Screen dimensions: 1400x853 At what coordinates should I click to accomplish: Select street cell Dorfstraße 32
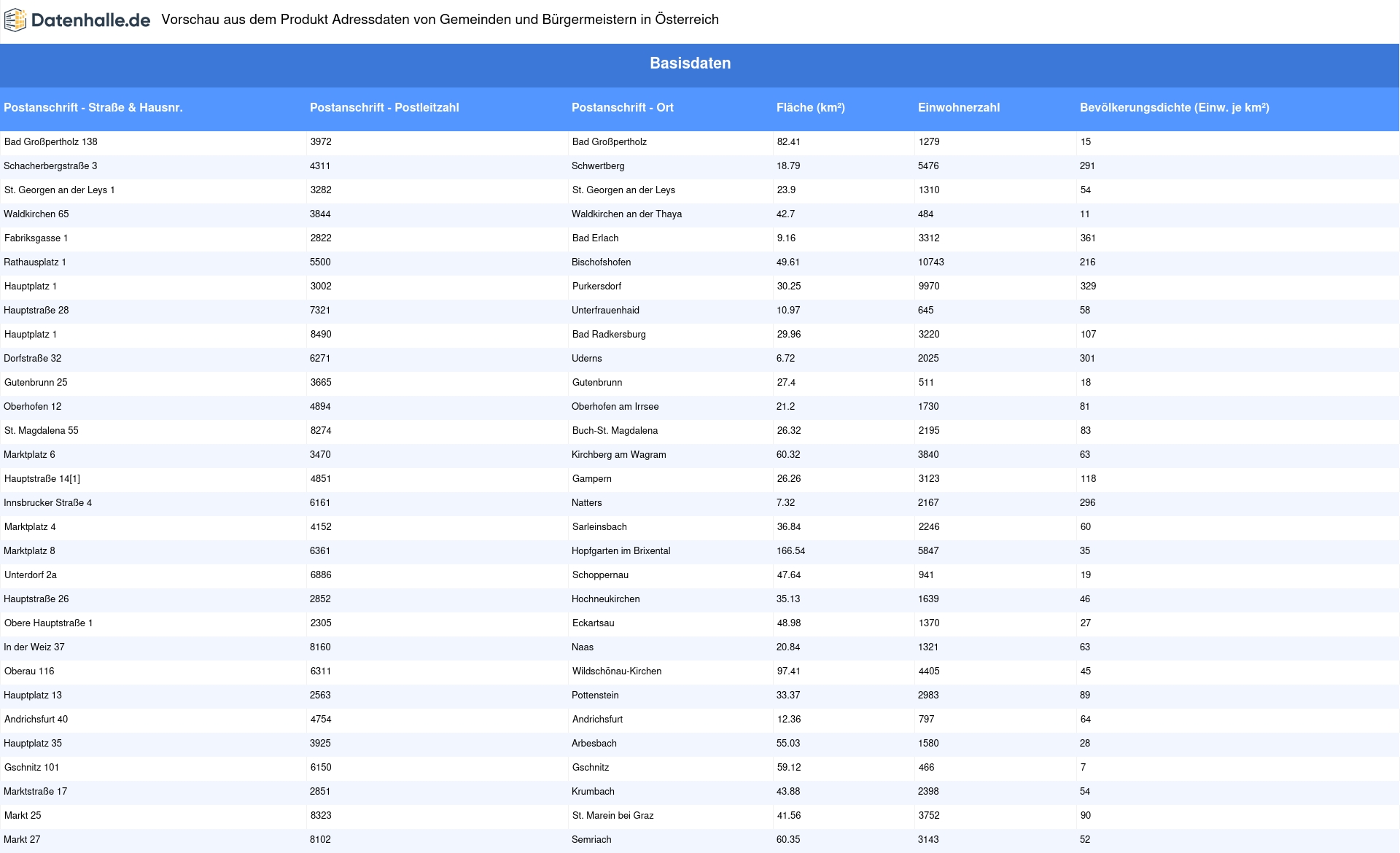[33, 359]
